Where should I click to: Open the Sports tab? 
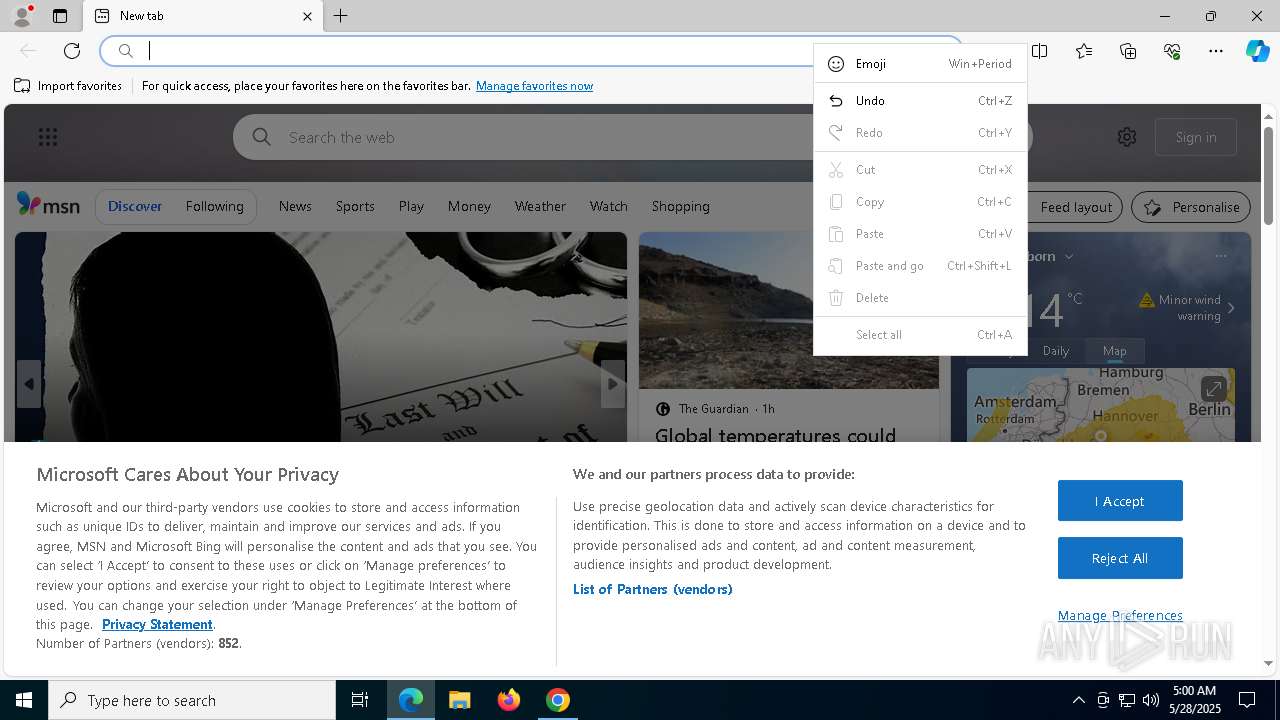pyautogui.click(x=355, y=206)
